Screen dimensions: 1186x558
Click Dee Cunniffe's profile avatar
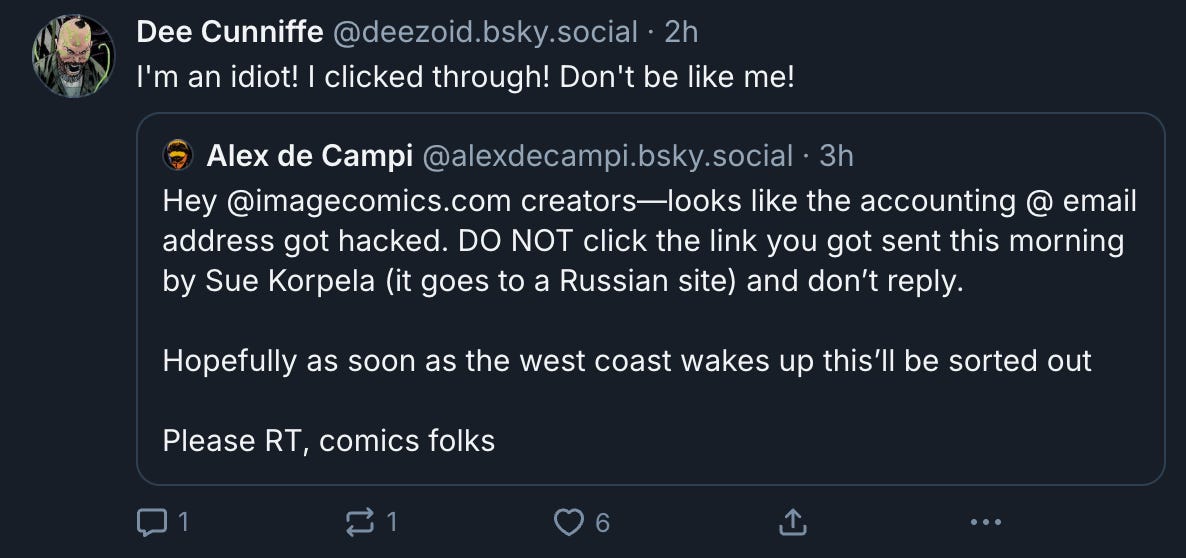pos(73,57)
